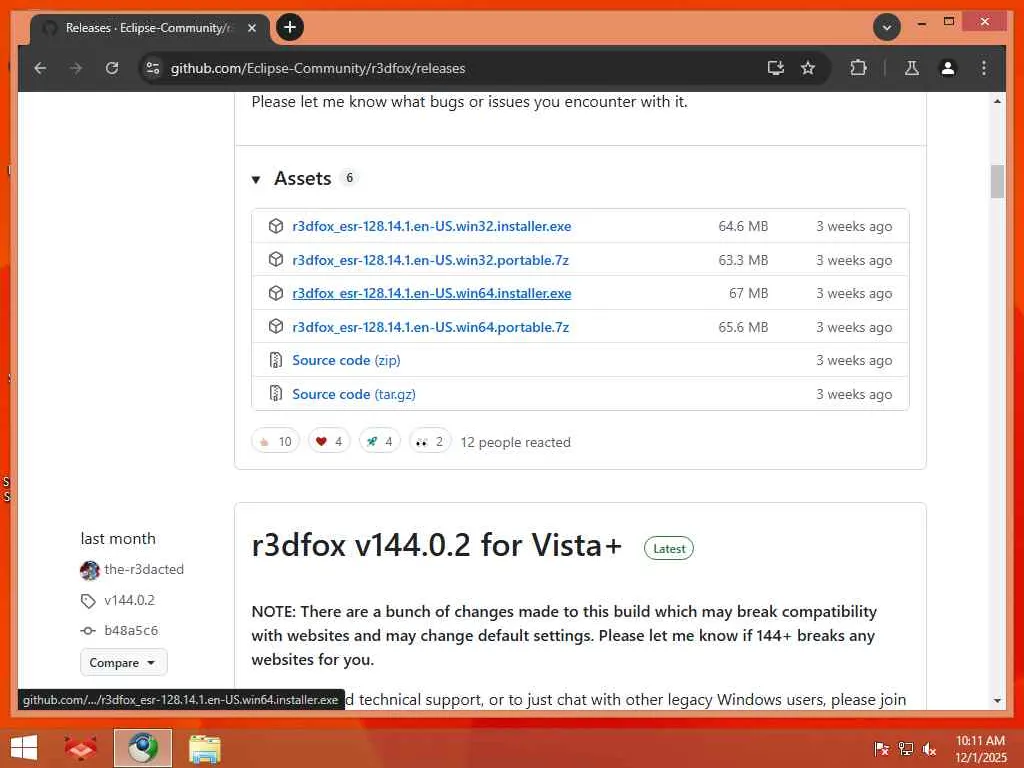1024x768 pixels.
Task: Click the forward navigation arrow
Action: (76, 68)
